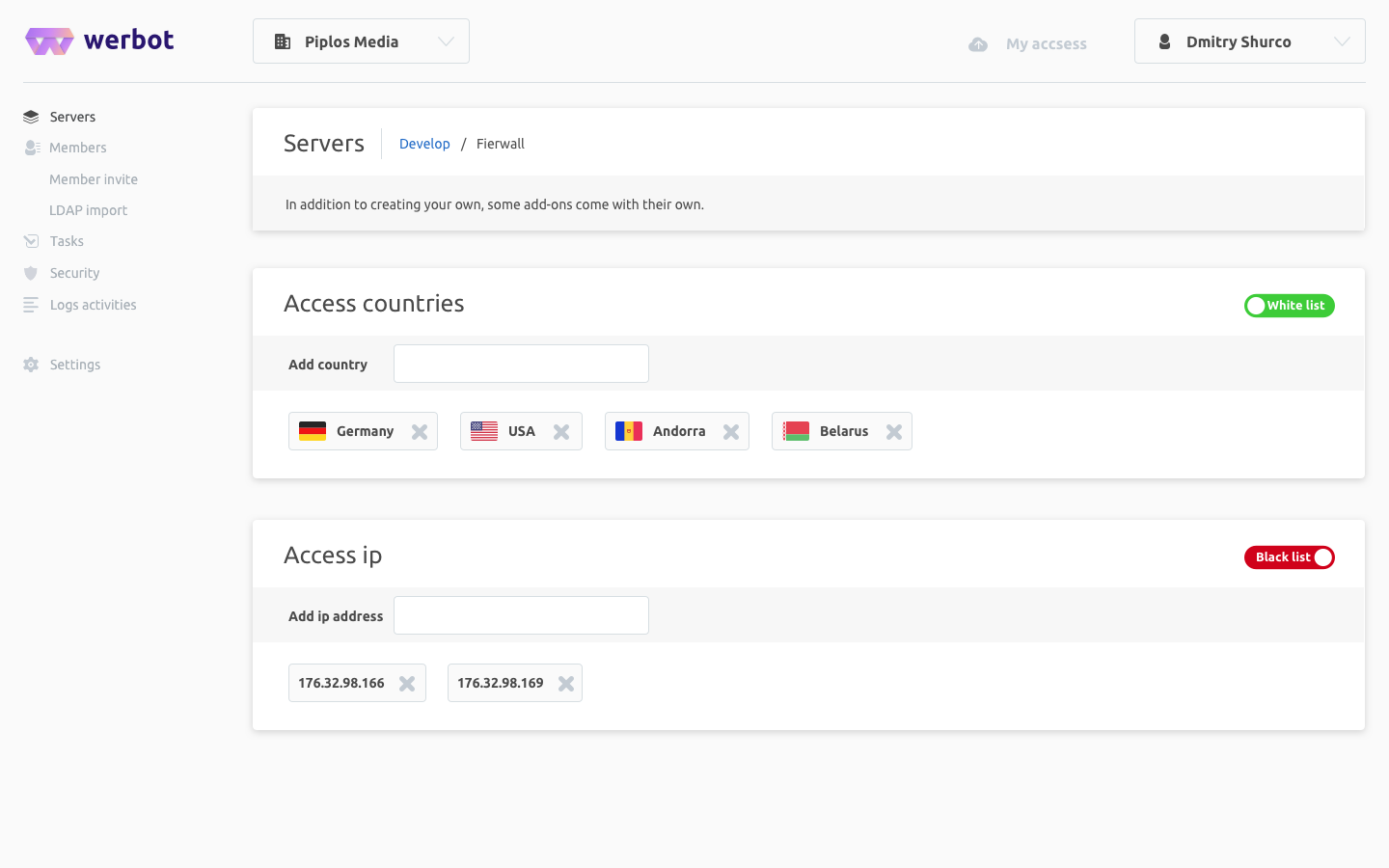The height and width of the screenshot is (868, 1389).
Task: Open Tasks in the sidebar menu
Action: click(67, 241)
